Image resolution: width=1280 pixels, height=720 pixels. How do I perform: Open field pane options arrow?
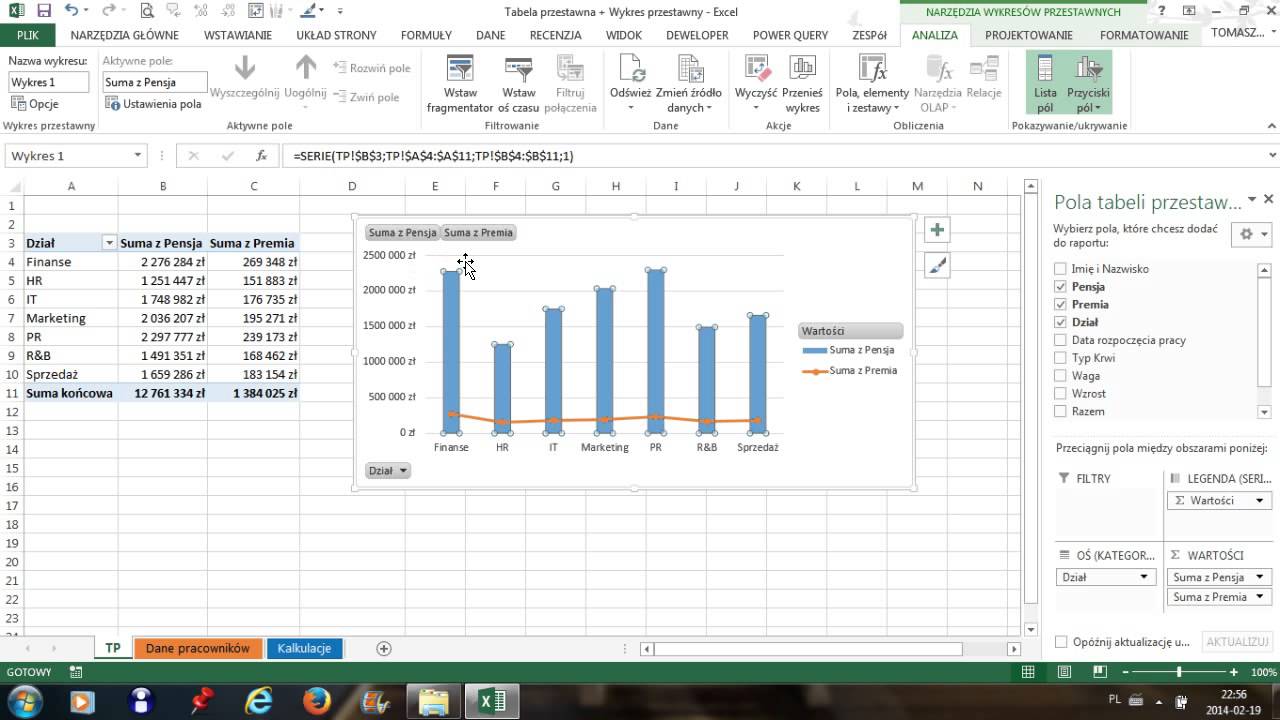1251,200
